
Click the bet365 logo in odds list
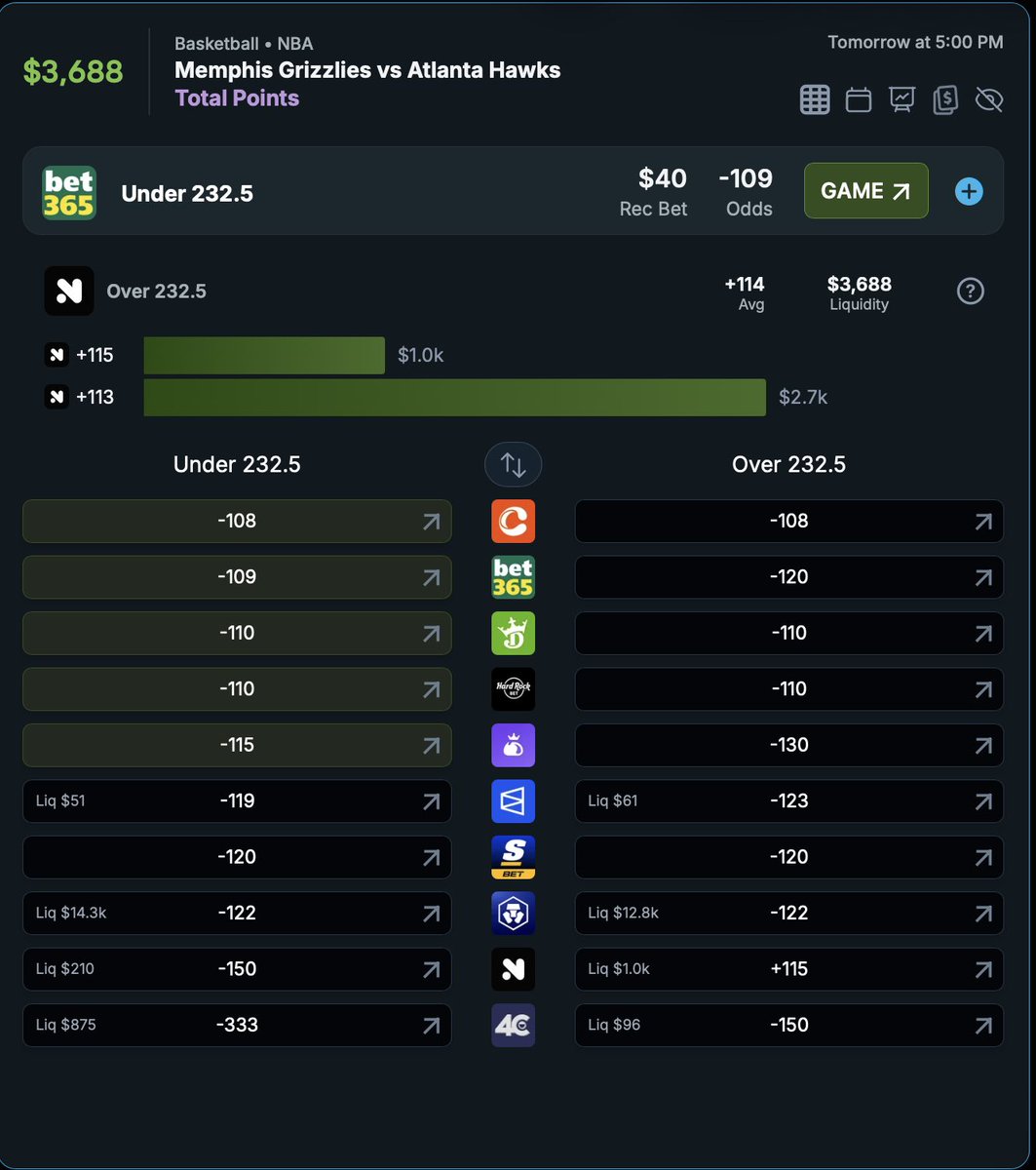pos(514,577)
